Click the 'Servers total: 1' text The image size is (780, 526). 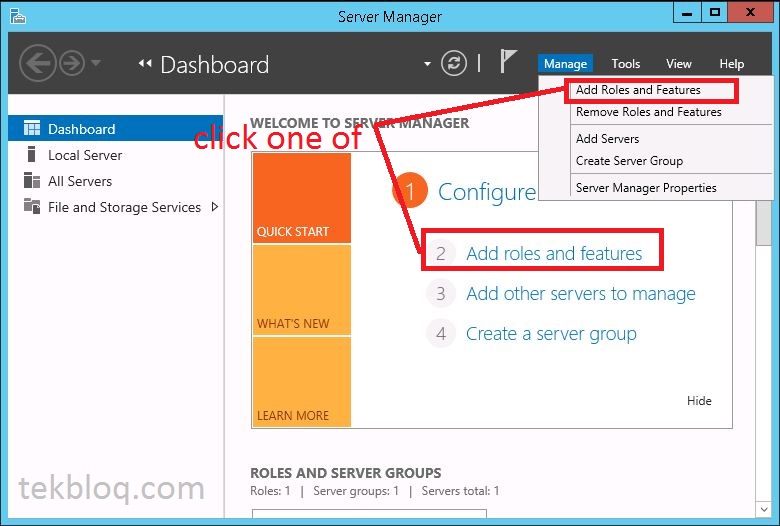tap(460, 491)
